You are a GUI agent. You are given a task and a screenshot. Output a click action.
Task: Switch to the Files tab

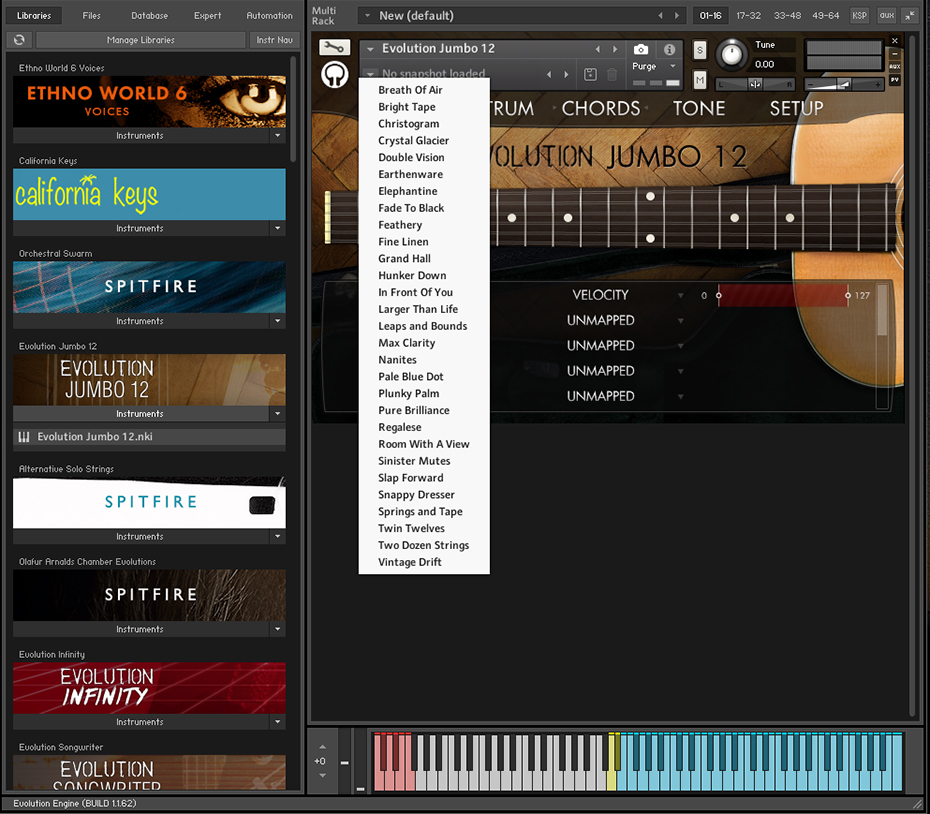(x=91, y=15)
